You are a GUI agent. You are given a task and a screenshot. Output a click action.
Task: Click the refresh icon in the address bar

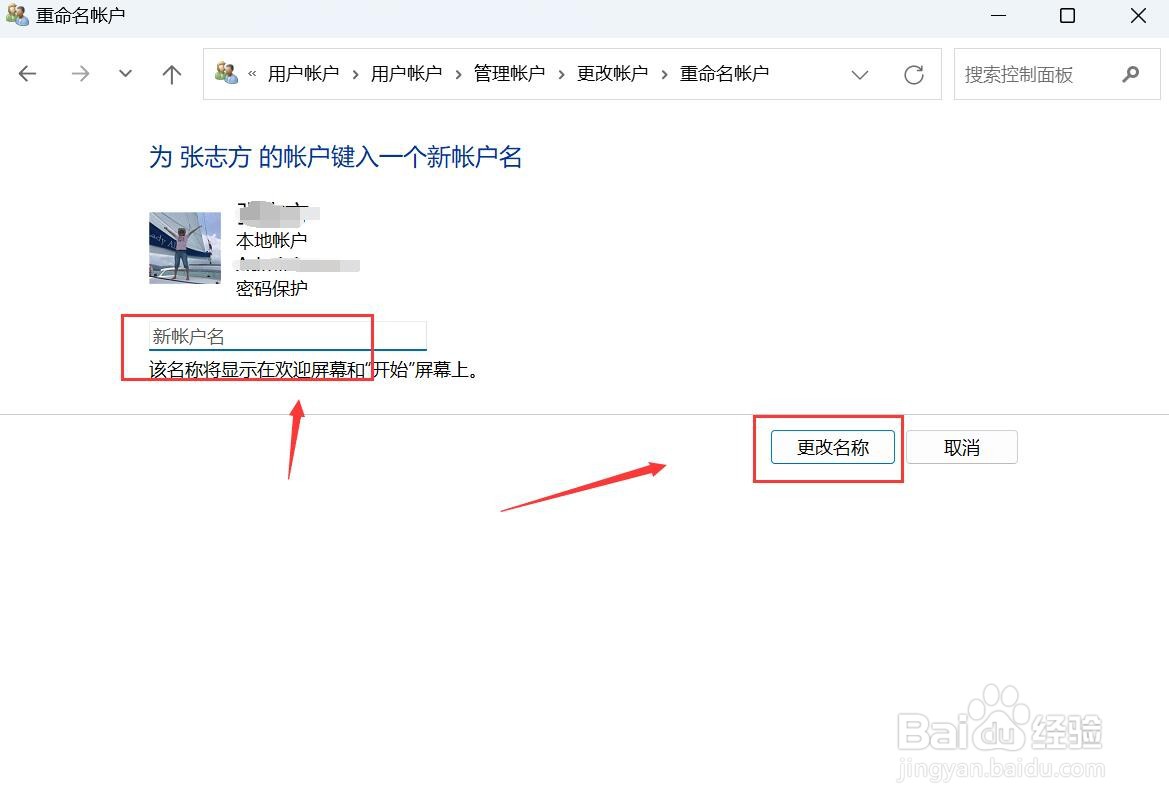coord(913,74)
